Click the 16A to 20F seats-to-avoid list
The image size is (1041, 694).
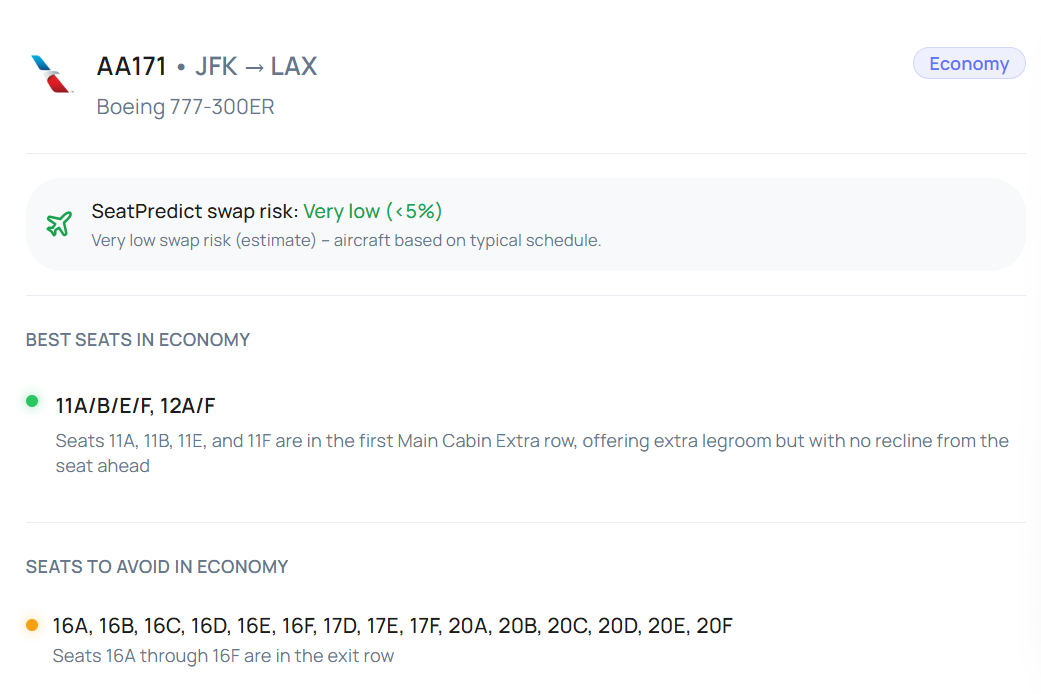coord(392,626)
